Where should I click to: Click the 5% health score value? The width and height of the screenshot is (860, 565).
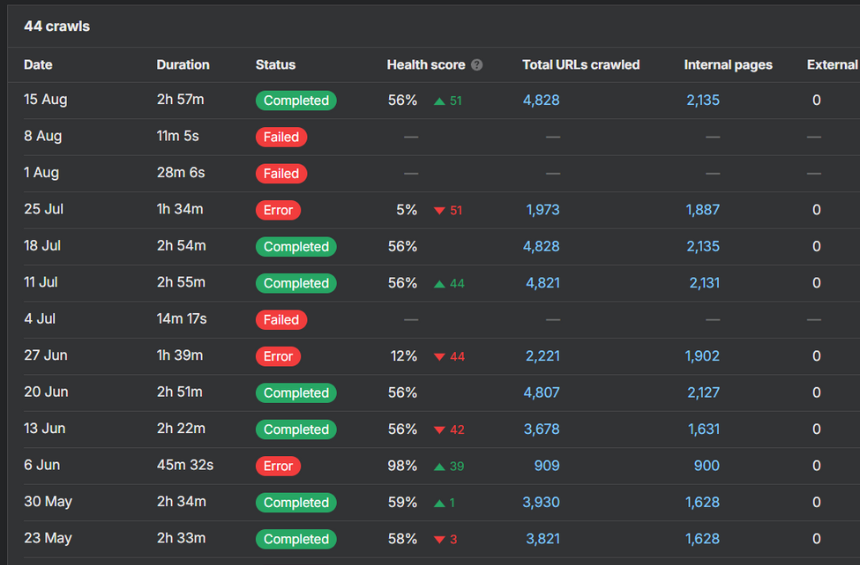tap(407, 210)
